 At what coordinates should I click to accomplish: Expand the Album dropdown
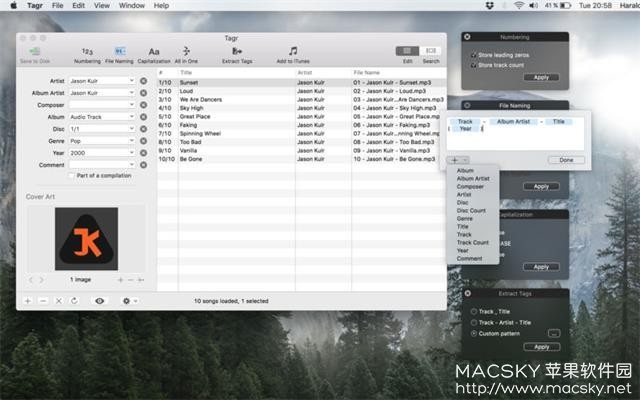(131, 117)
